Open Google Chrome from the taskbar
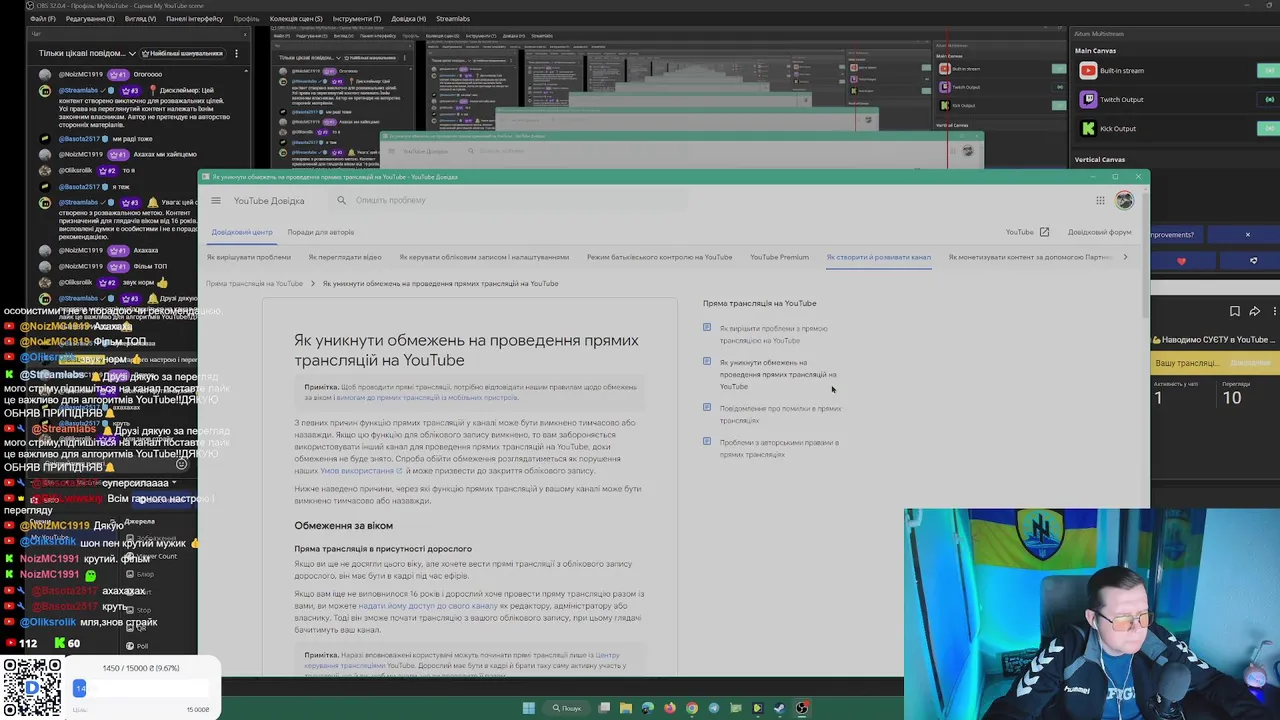This screenshot has width=1280, height=720. [691, 708]
